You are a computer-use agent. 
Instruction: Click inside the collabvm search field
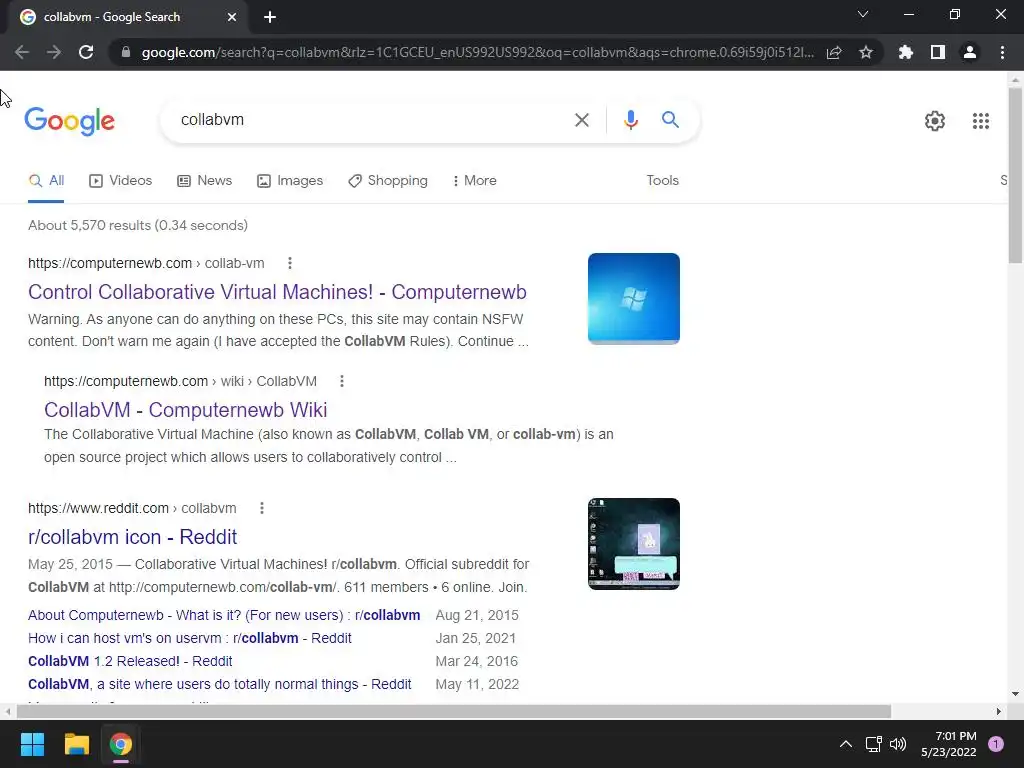(x=372, y=120)
